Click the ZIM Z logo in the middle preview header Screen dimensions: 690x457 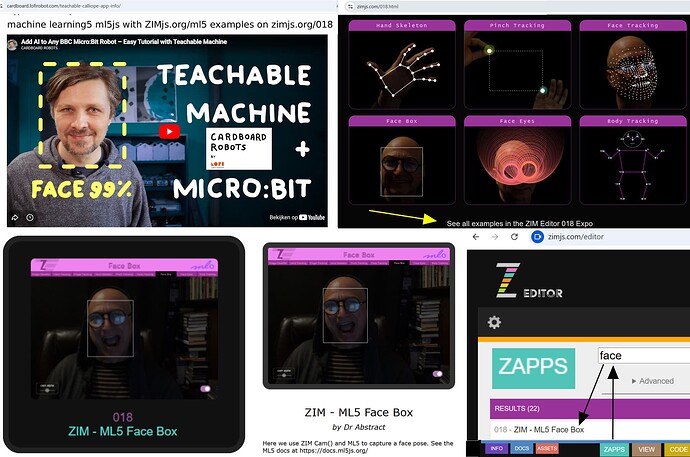click(x=283, y=254)
